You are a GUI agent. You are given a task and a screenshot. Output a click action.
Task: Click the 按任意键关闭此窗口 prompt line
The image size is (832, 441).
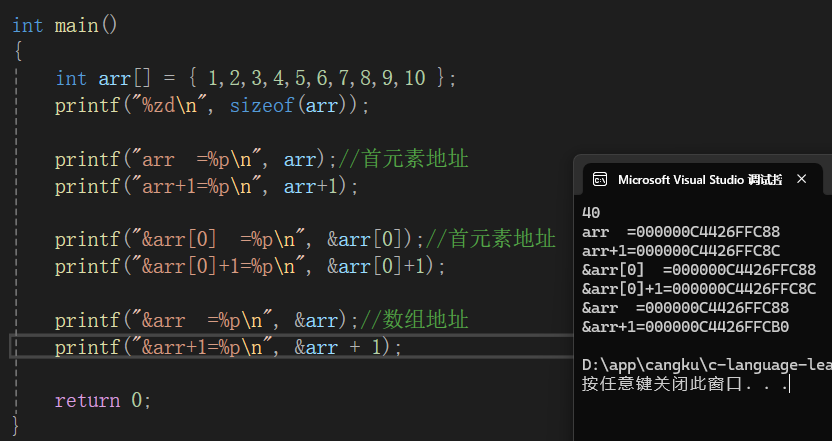(686, 384)
